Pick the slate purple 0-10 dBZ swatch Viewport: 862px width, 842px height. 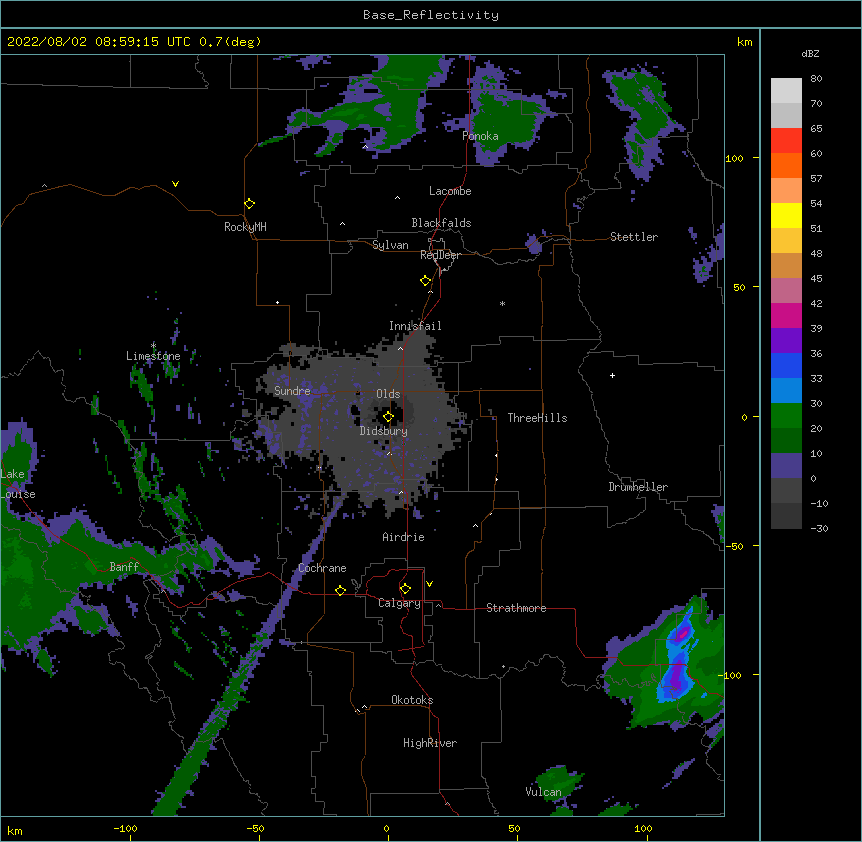coord(786,466)
